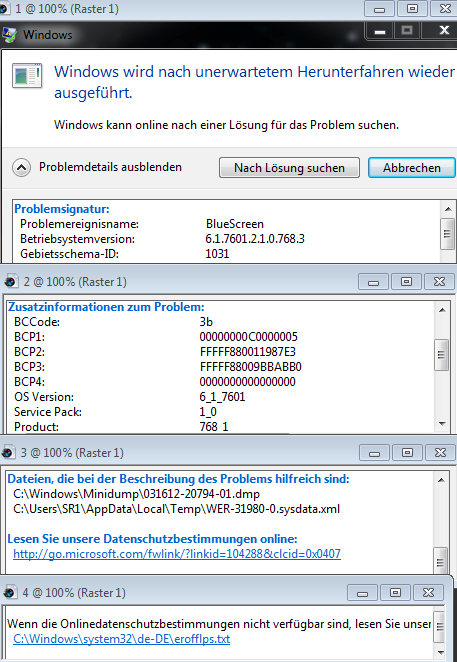
Task: Minimize window '4 @ 100% (Raster 1)'
Action: point(362,593)
